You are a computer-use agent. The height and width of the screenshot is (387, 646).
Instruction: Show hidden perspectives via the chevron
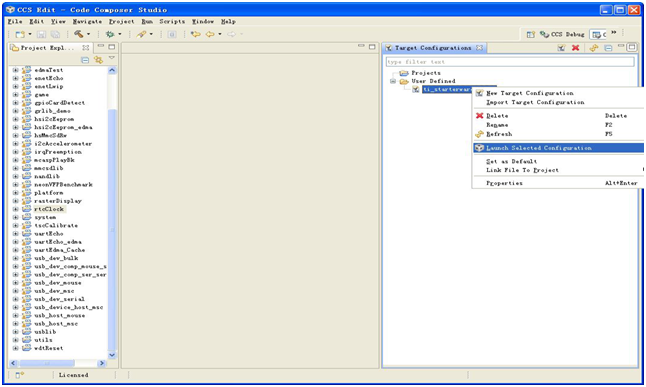(x=614, y=33)
